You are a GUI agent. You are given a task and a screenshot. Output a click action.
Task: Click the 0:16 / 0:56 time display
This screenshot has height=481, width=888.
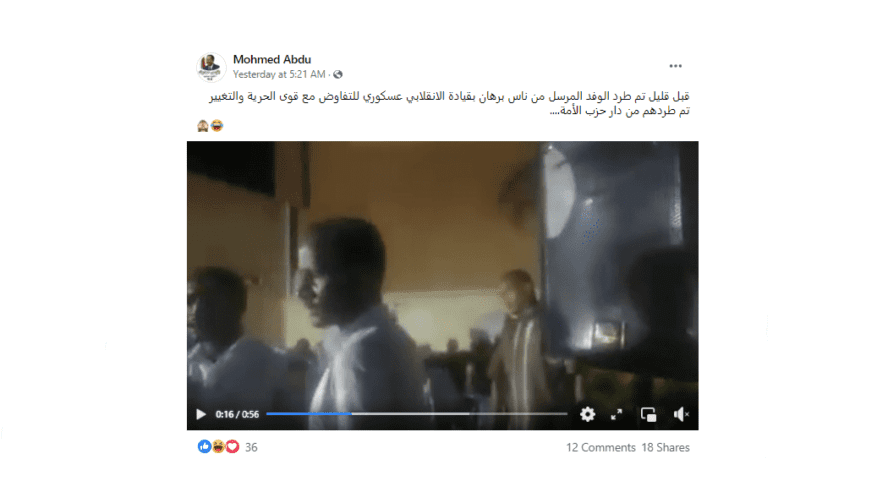(237, 414)
